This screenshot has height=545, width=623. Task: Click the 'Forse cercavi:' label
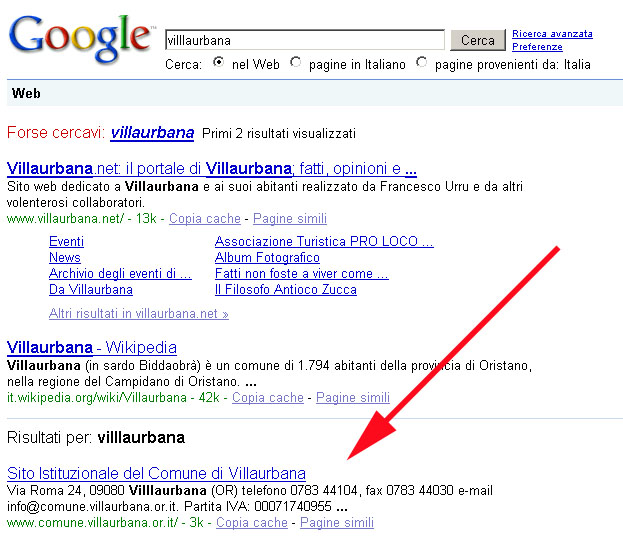point(56,133)
